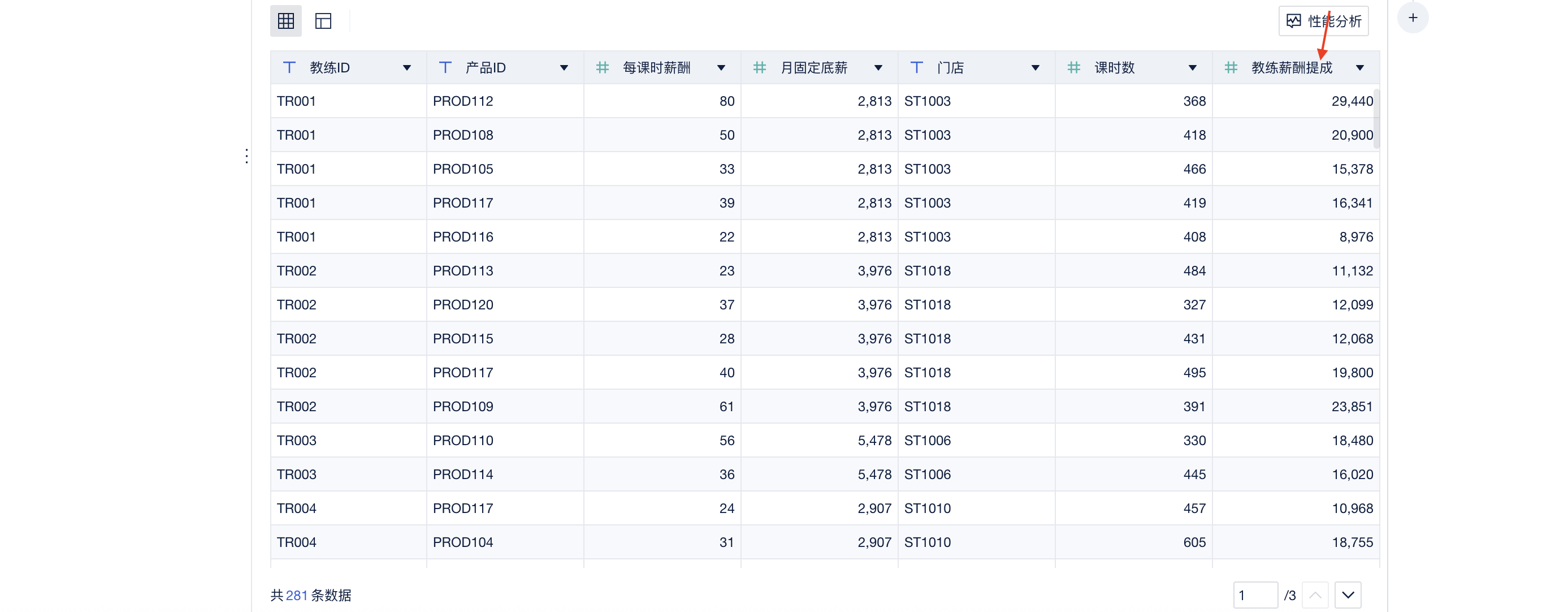The width and height of the screenshot is (1568, 612).
Task: Click the text type icon of 门店
Action: pyautogui.click(x=916, y=68)
